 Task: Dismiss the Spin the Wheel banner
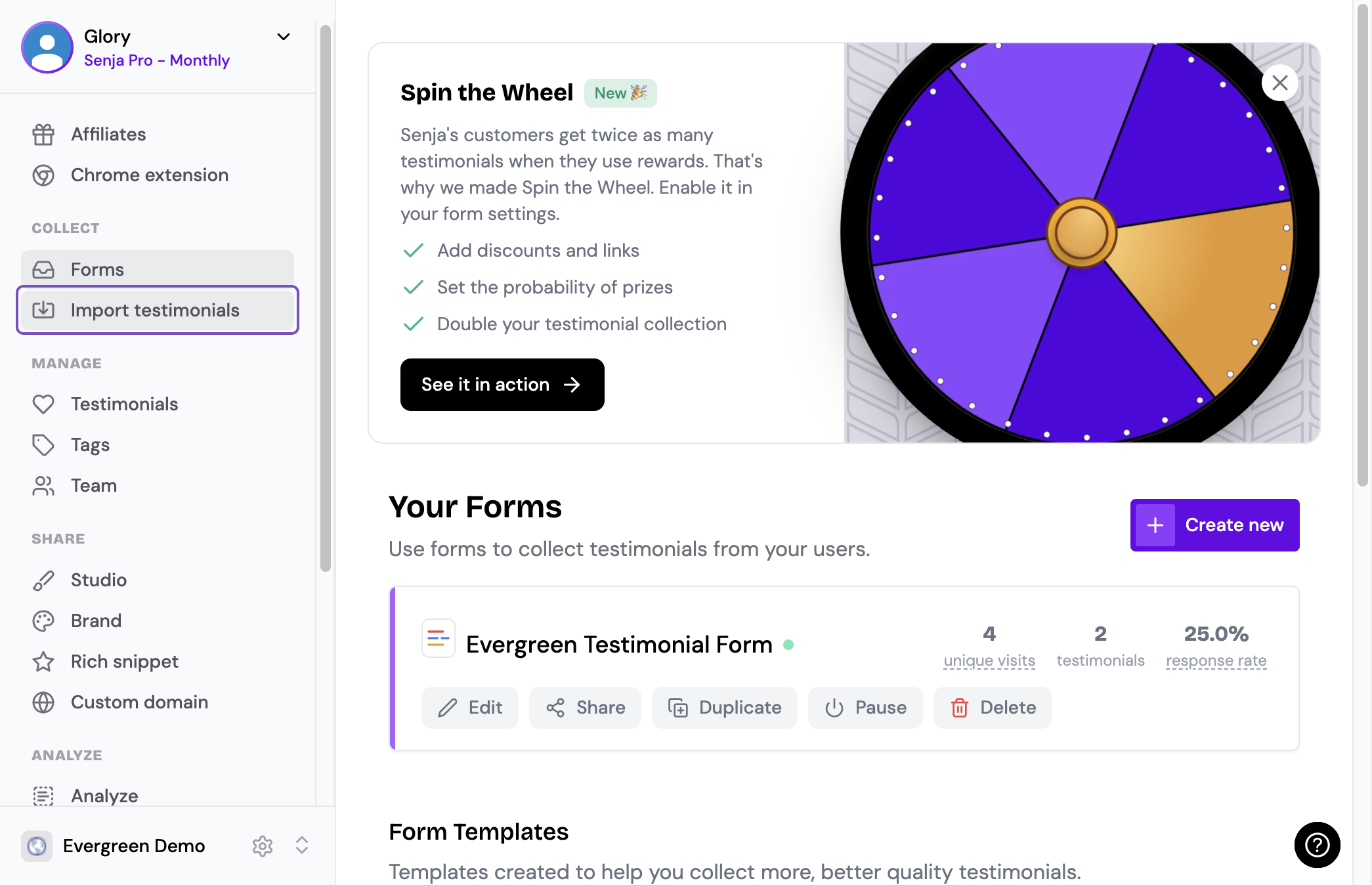coord(1279,83)
